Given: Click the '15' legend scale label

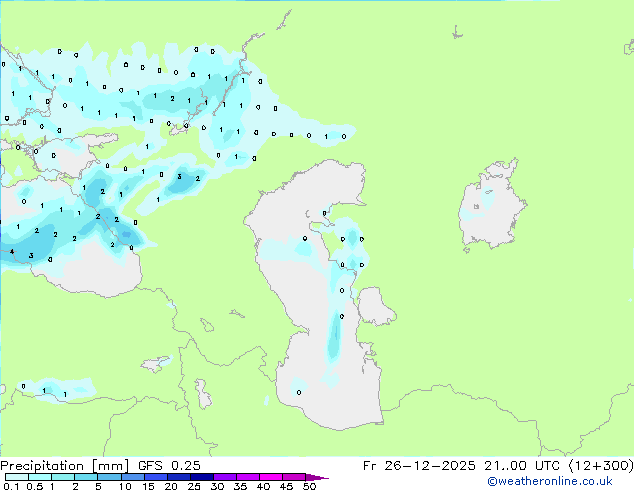Looking at the screenshot, I should [148, 486].
